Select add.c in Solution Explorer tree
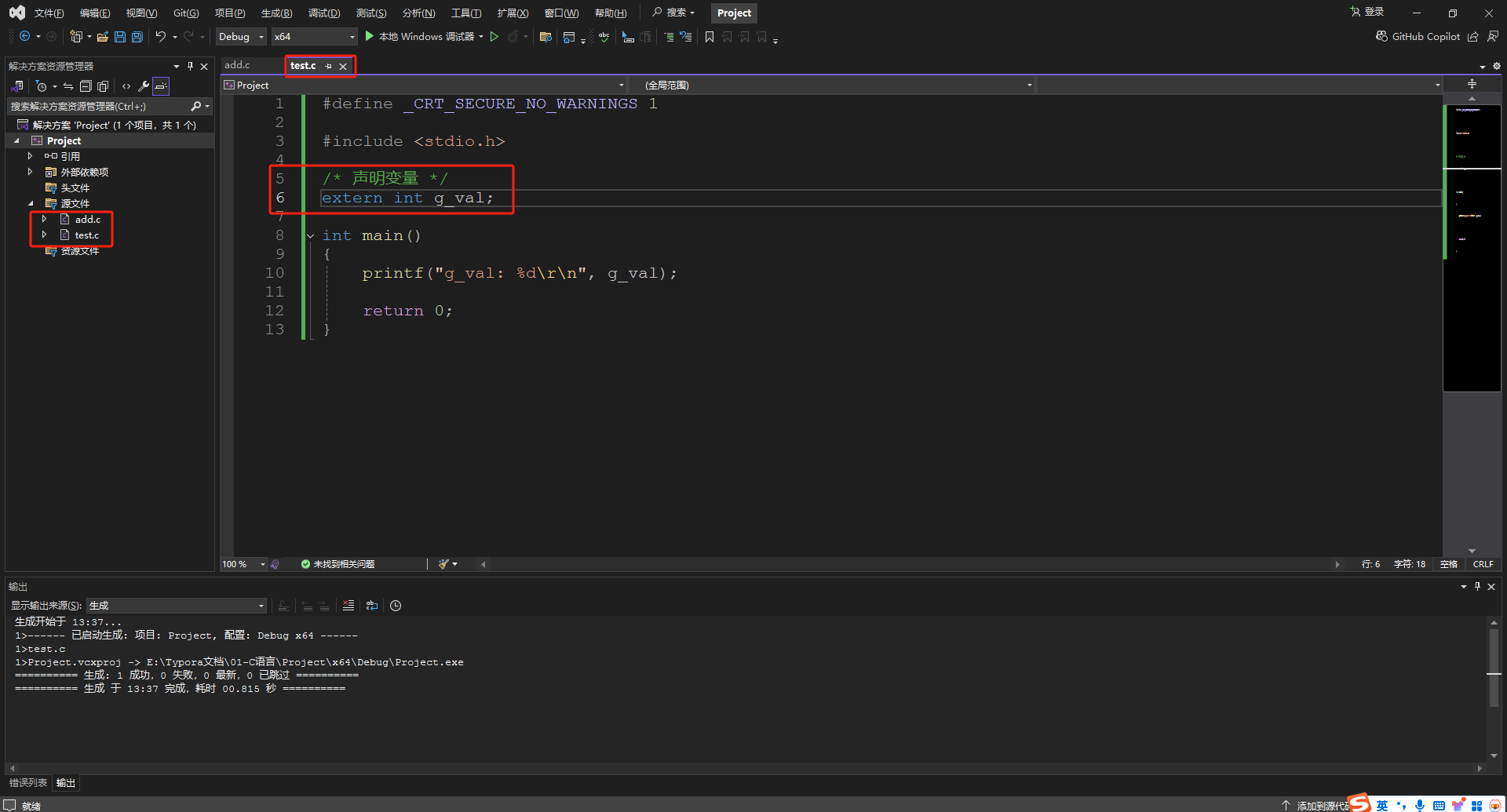The image size is (1507, 812). pyautogui.click(x=87, y=220)
